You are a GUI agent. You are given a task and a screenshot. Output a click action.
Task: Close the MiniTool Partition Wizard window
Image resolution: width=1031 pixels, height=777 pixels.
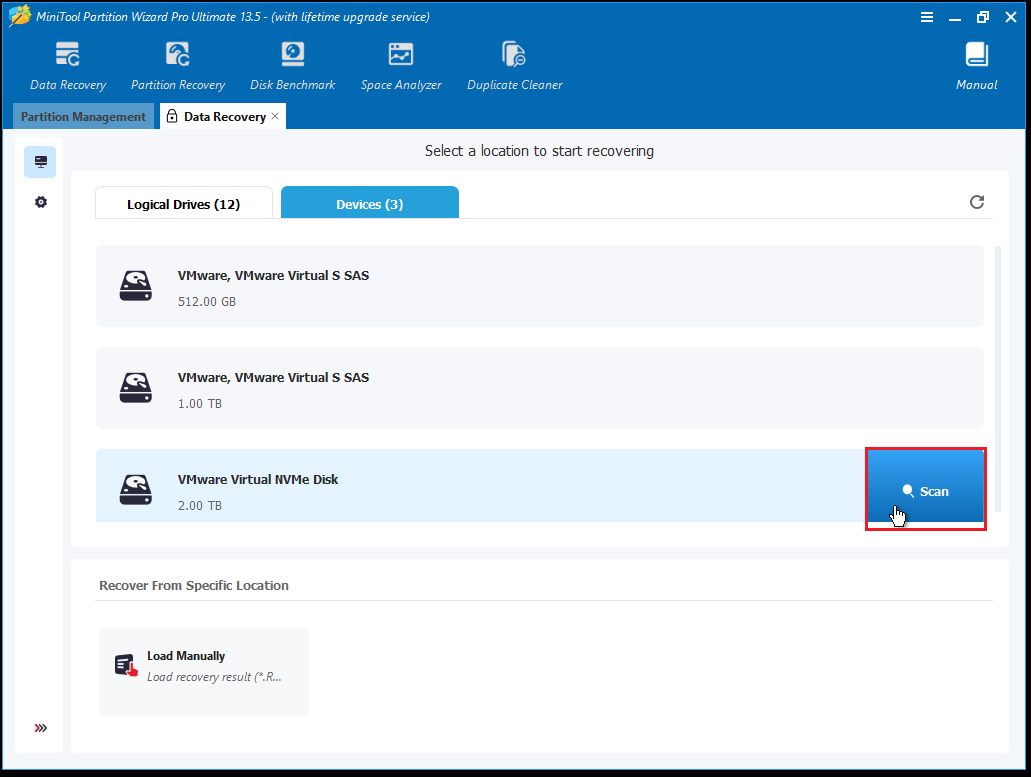click(x=1011, y=17)
